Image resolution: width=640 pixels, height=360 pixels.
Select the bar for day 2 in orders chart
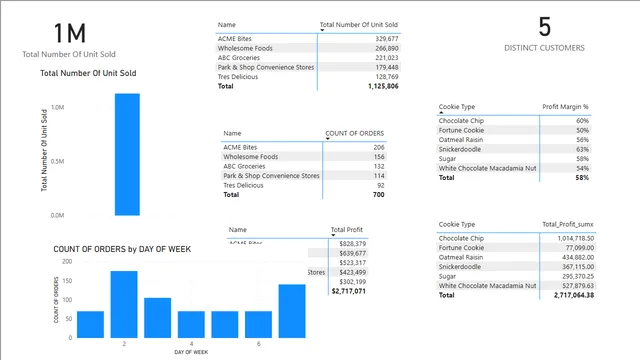[x=124, y=304]
